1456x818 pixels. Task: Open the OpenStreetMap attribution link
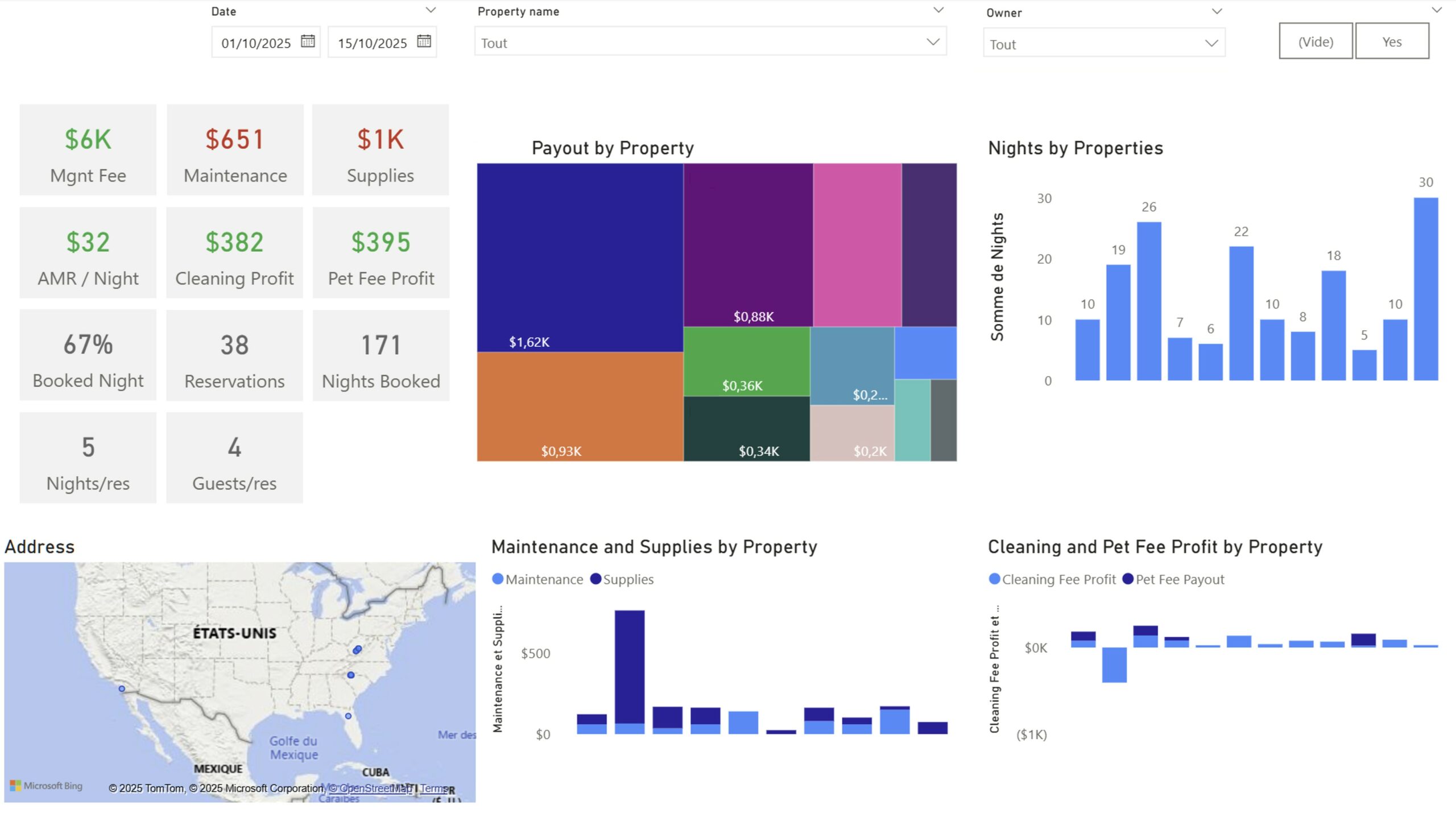point(370,788)
